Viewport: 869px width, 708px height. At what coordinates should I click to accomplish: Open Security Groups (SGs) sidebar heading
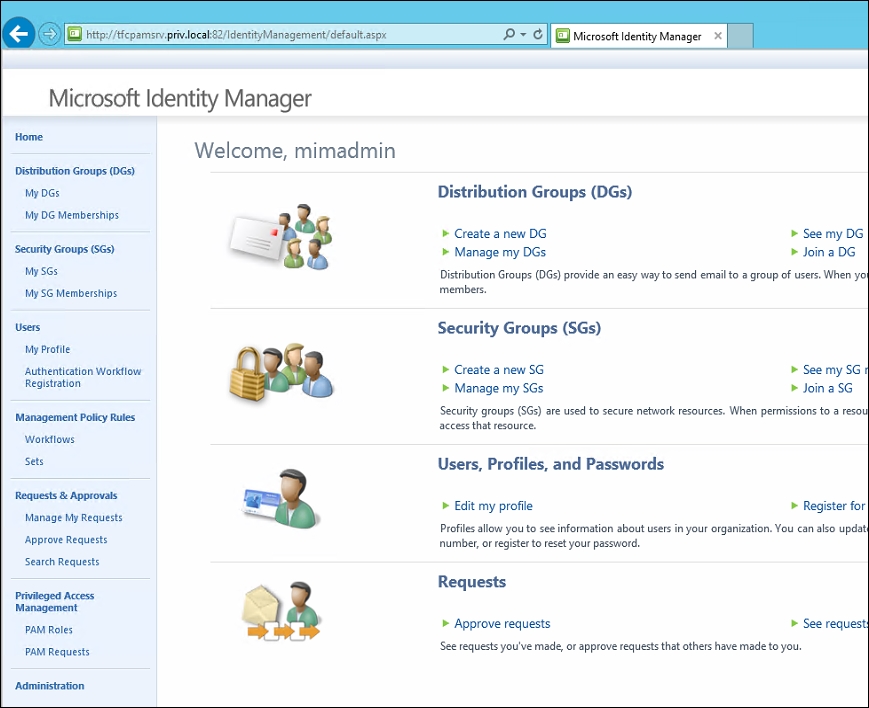[64, 249]
